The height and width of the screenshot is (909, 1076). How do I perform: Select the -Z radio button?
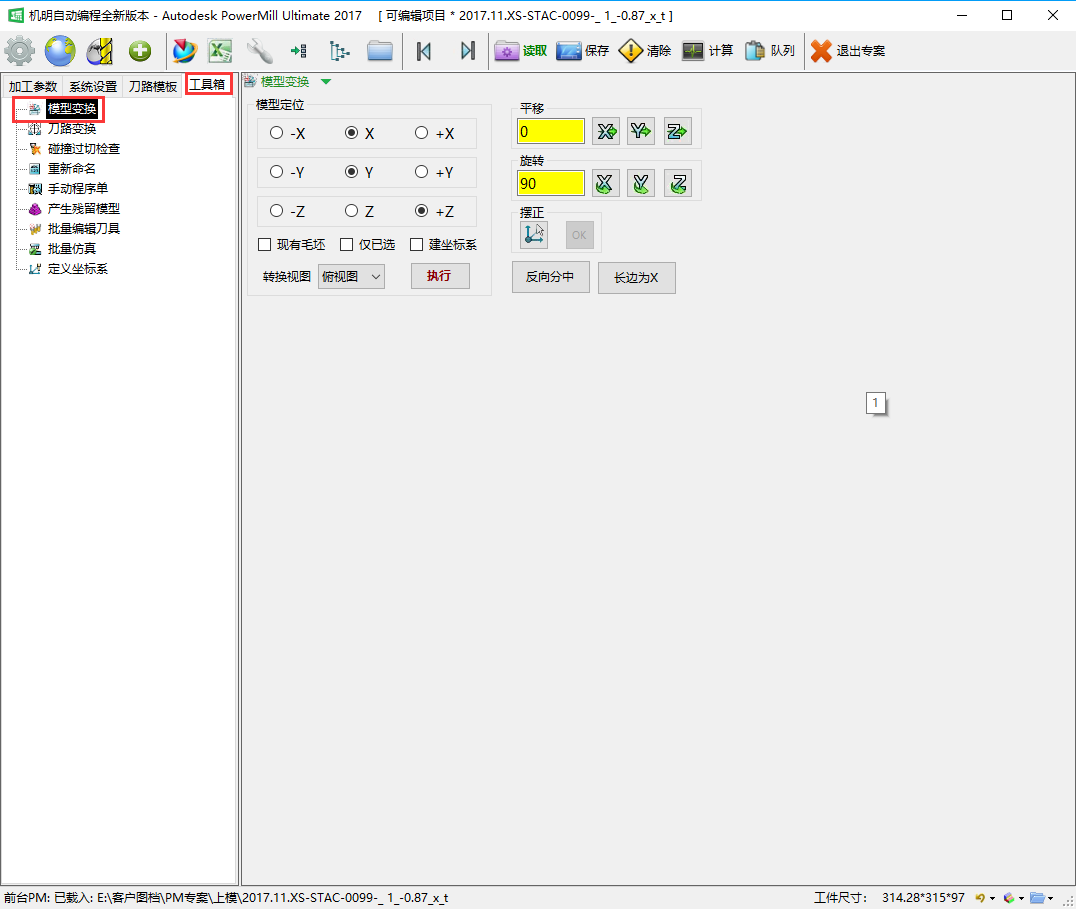(277, 211)
